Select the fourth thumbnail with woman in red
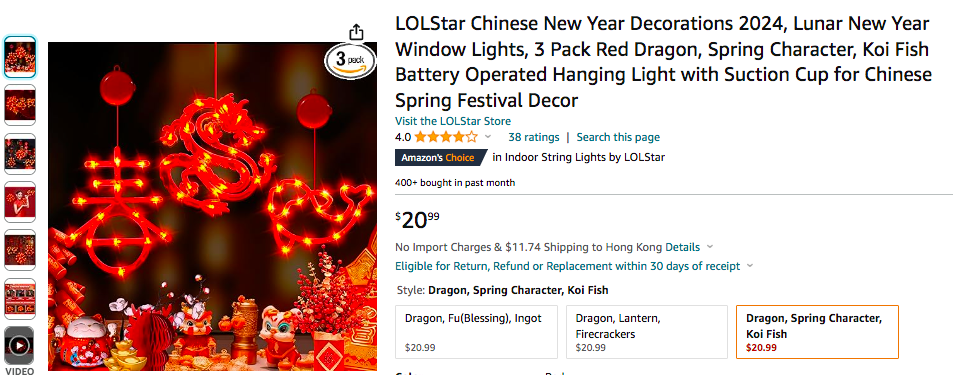Viewport: 953px width, 375px height. point(20,202)
